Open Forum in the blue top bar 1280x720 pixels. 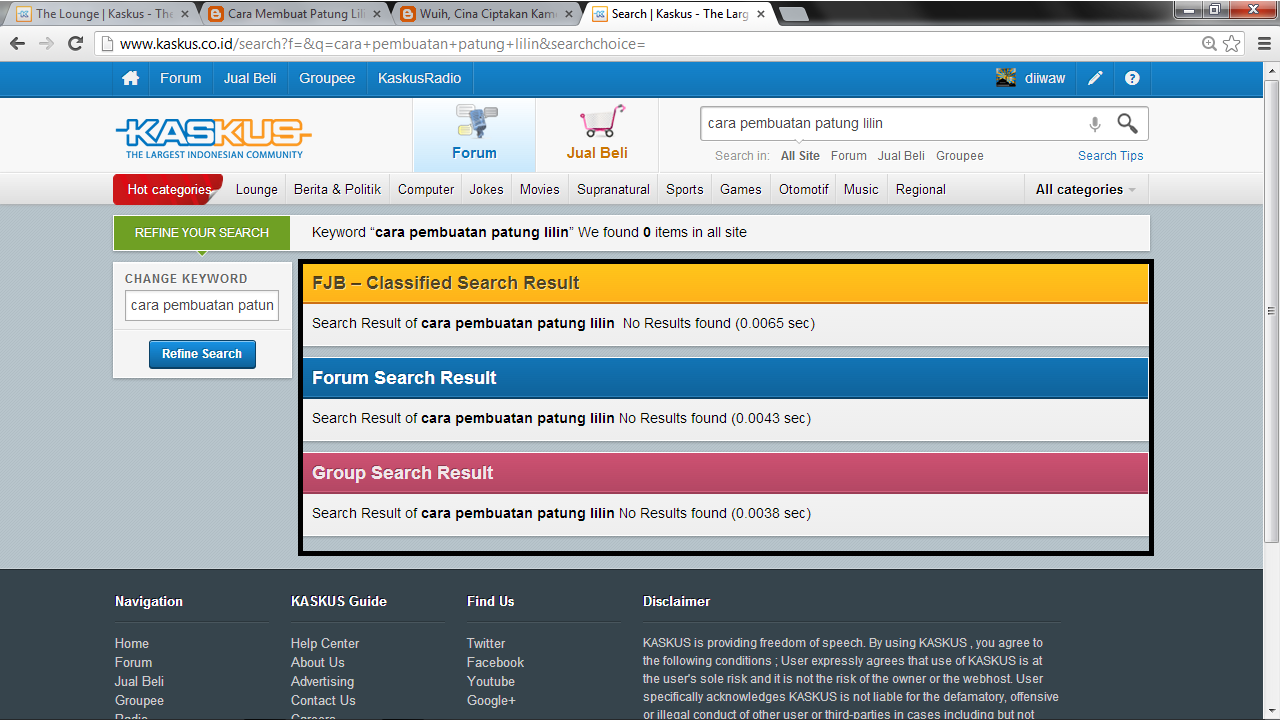pos(181,78)
